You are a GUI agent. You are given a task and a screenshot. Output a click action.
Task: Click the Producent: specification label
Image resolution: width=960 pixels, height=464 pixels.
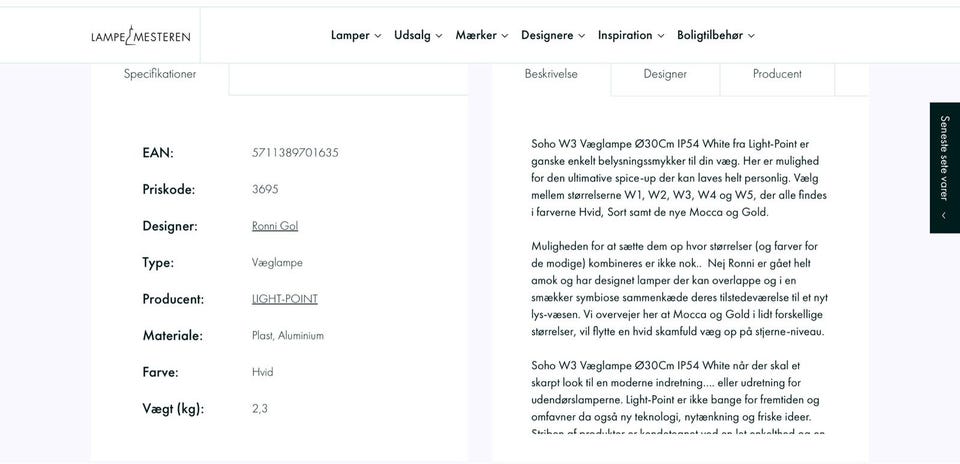click(173, 299)
